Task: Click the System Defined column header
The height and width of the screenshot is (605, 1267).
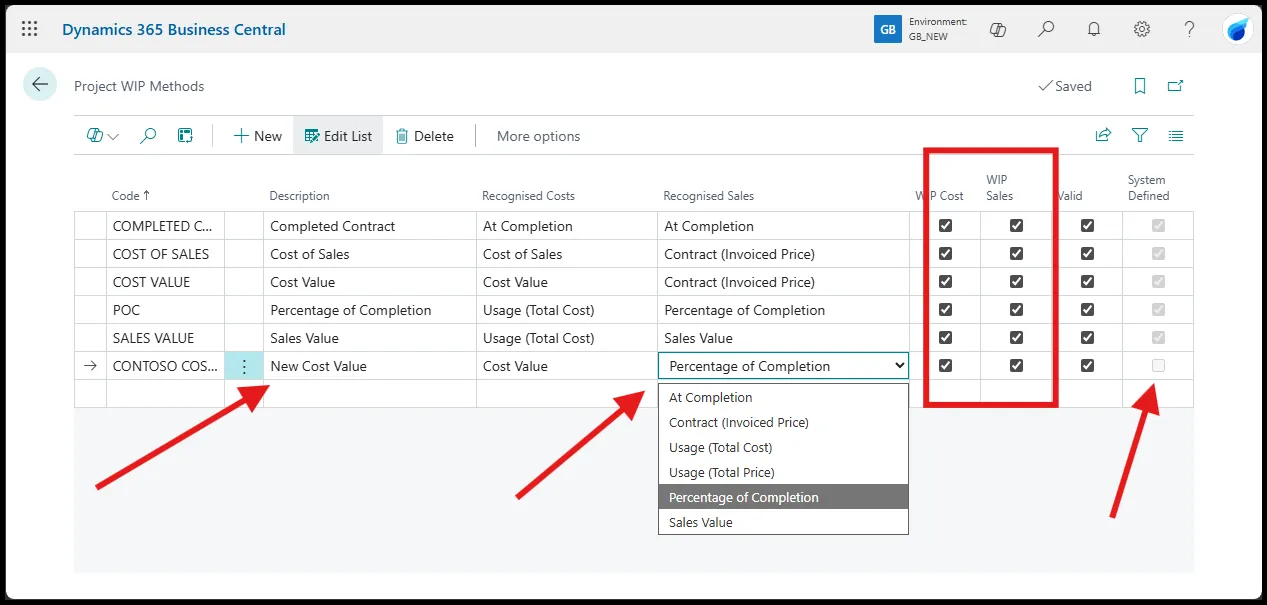Action: pos(1147,188)
